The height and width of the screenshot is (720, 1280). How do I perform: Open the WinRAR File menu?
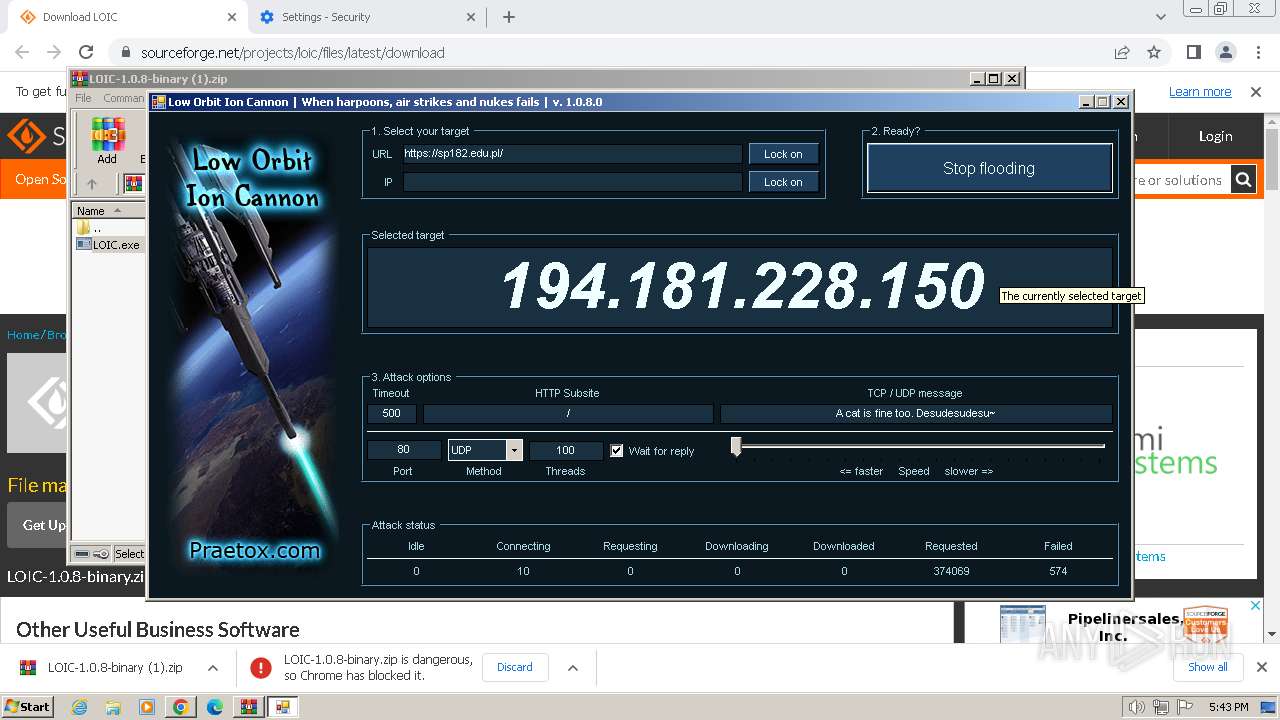click(83, 98)
